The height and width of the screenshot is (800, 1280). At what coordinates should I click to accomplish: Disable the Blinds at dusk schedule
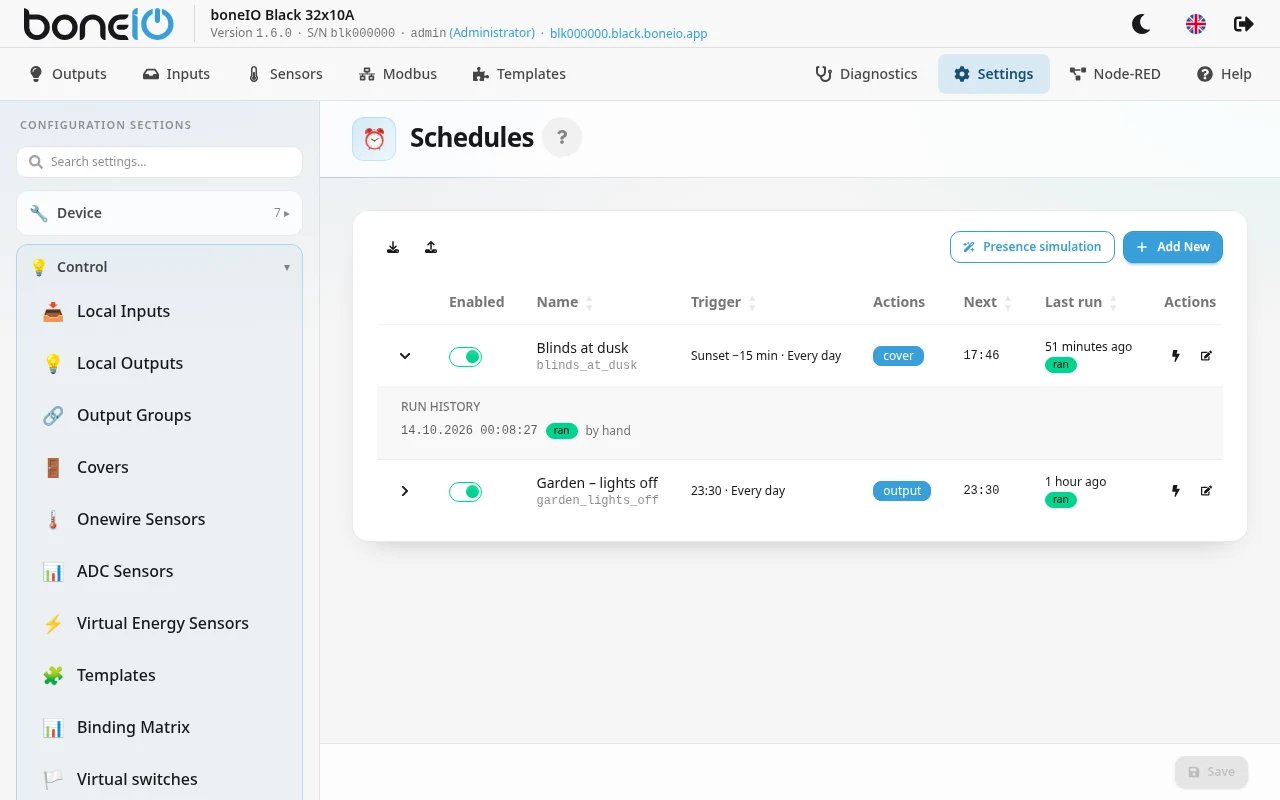click(x=465, y=356)
